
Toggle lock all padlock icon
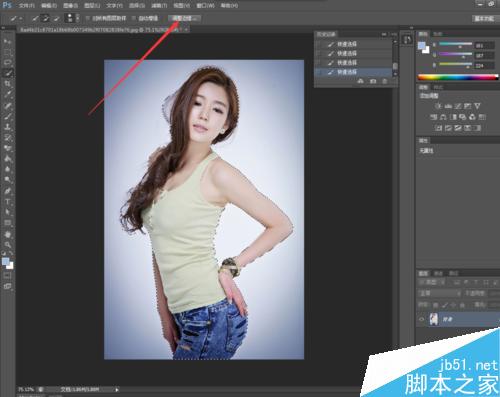pos(462,305)
